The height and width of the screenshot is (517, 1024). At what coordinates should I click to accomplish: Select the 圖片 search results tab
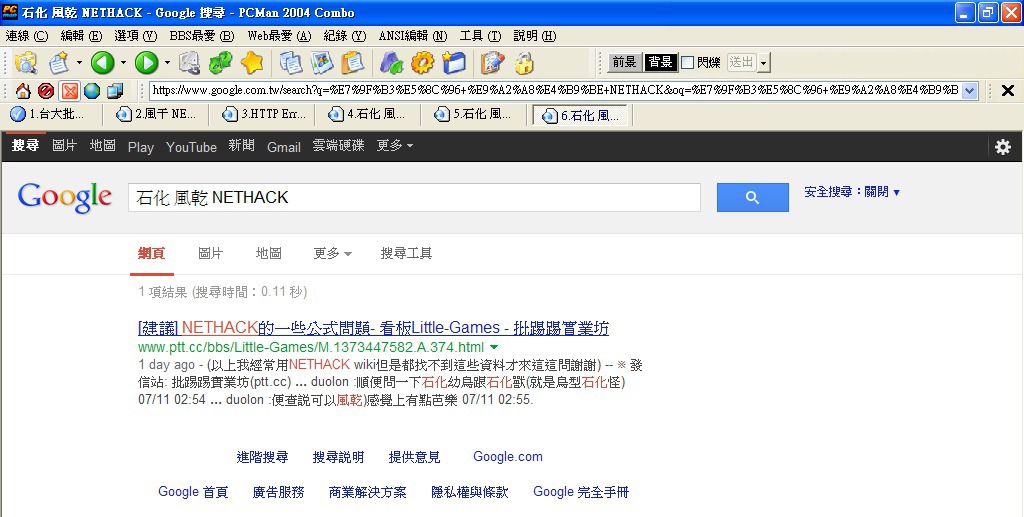point(210,253)
